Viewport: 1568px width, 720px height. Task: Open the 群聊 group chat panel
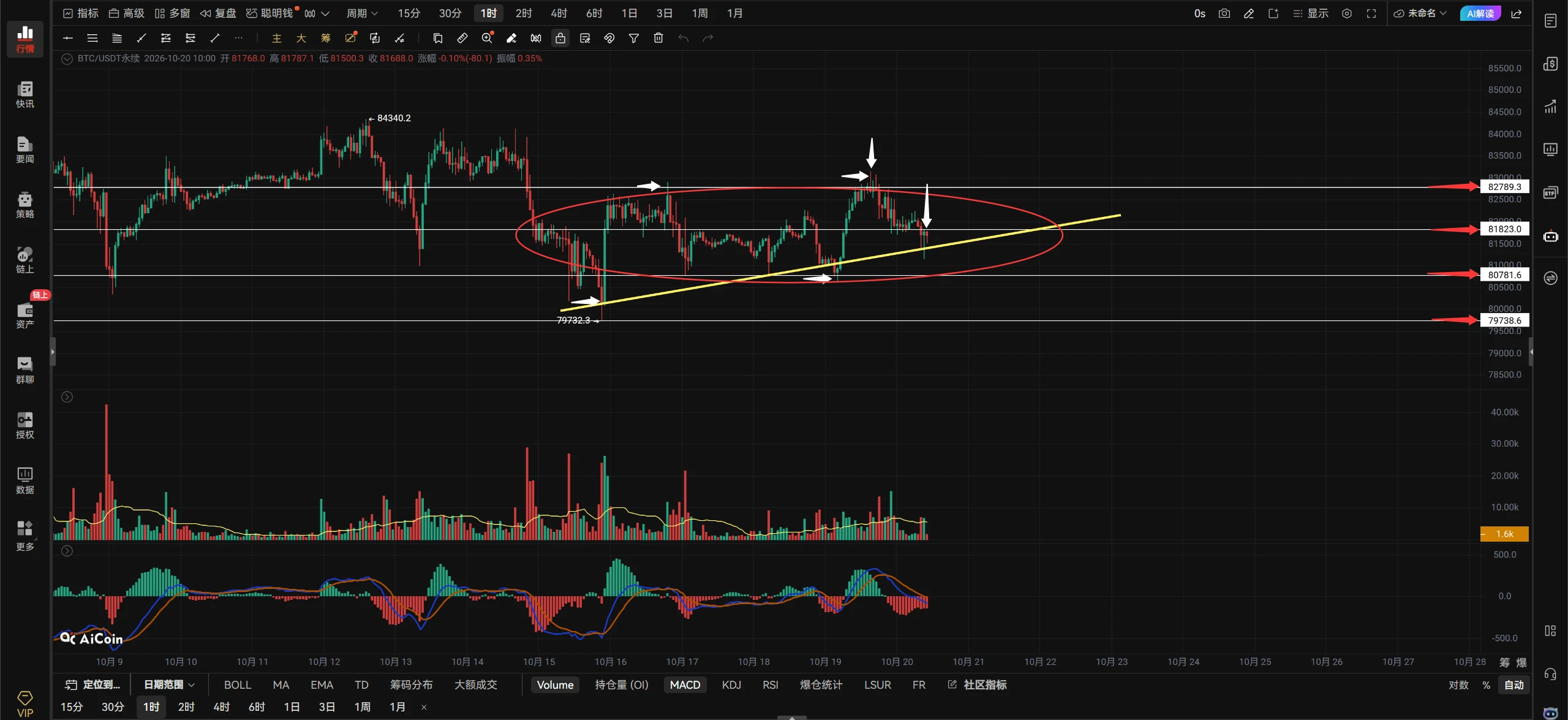[24, 370]
